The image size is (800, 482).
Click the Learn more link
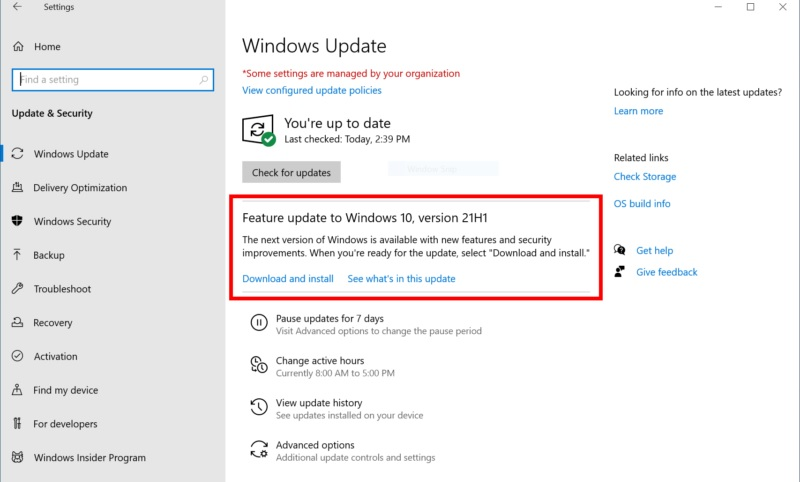tap(638, 111)
